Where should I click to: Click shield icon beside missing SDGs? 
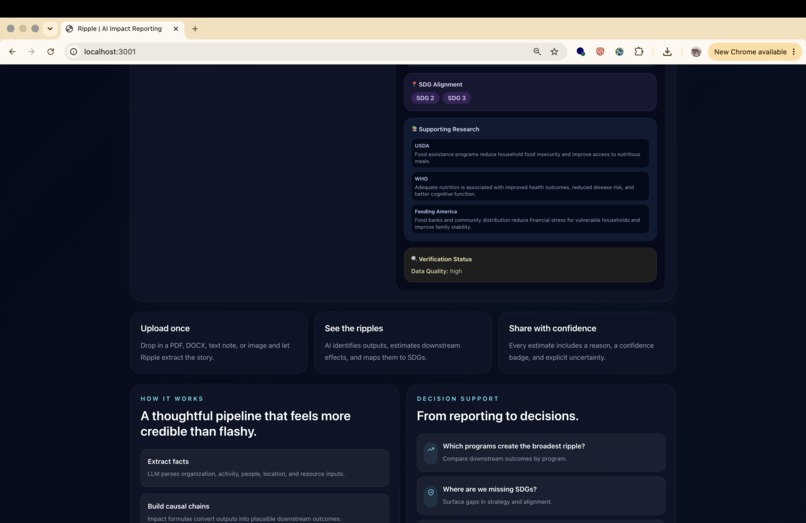(431, 493)
